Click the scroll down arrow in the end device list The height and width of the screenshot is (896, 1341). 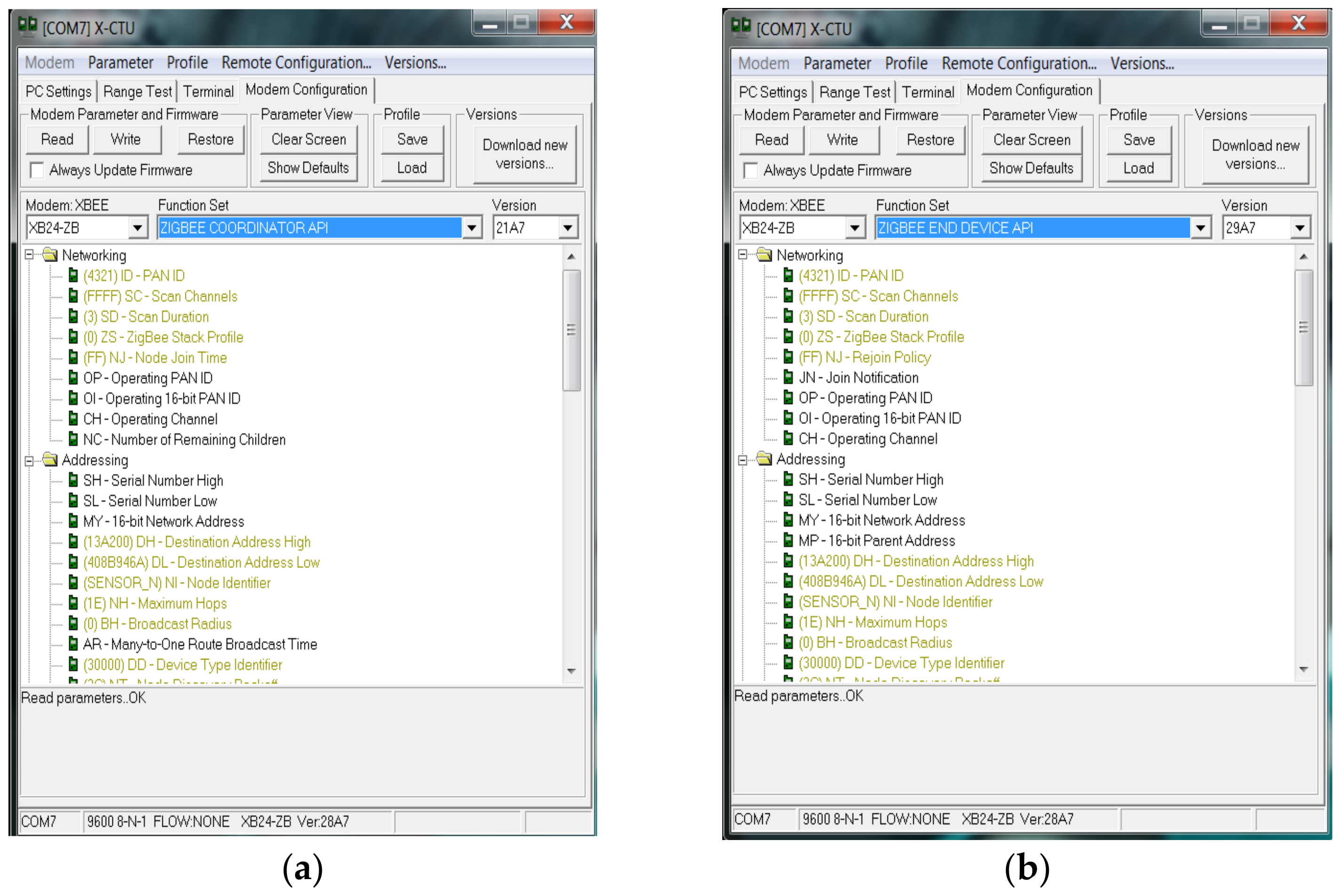coord(1303,669)
